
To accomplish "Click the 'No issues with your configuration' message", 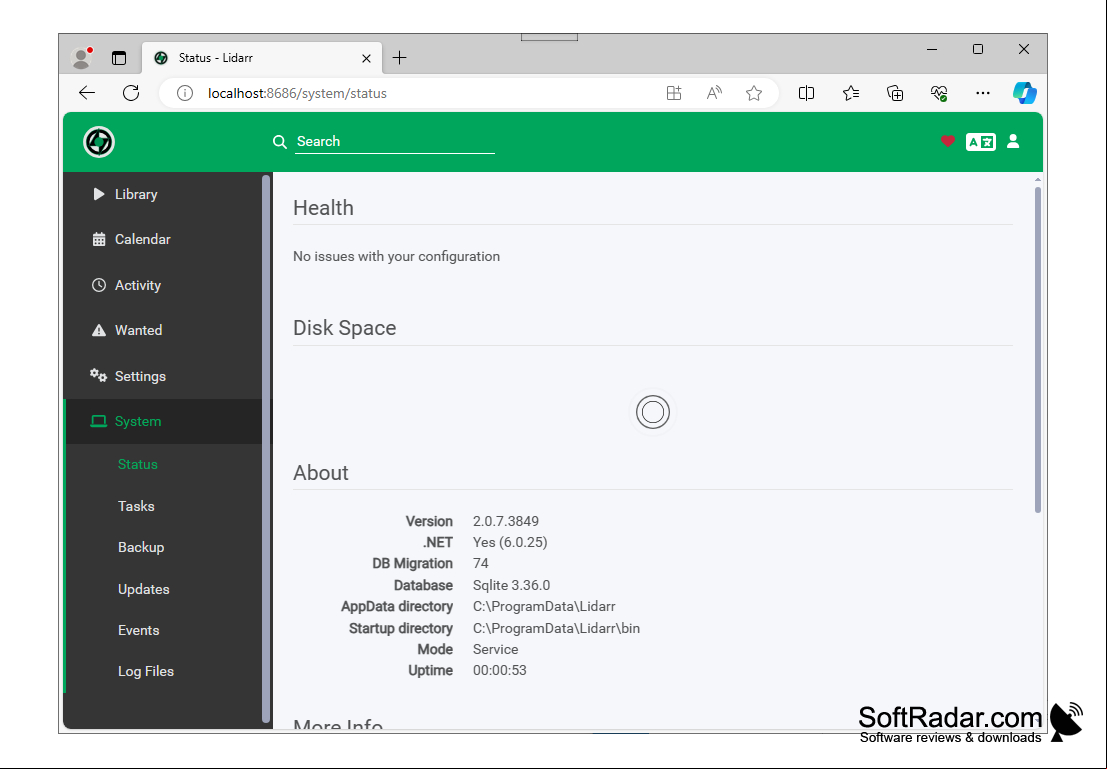I will point(396,256).
